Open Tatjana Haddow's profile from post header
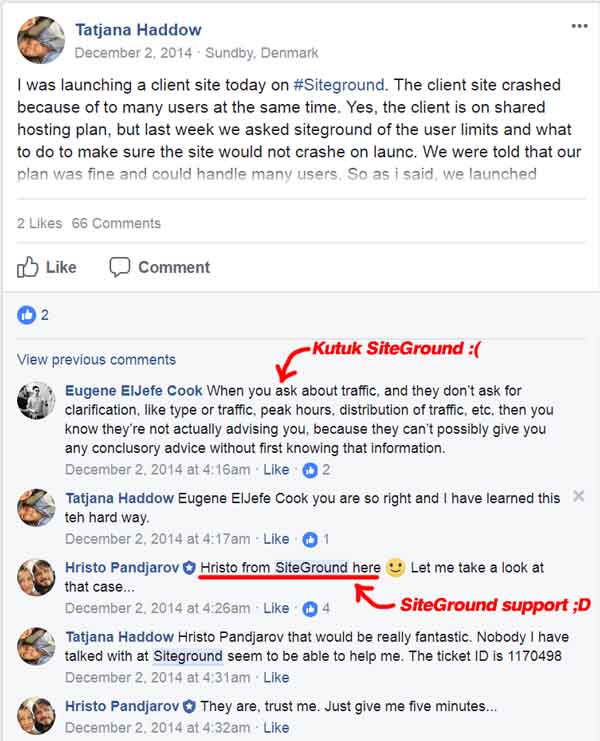The height and width of the screenshot is (741, 600). coord(138,30)
